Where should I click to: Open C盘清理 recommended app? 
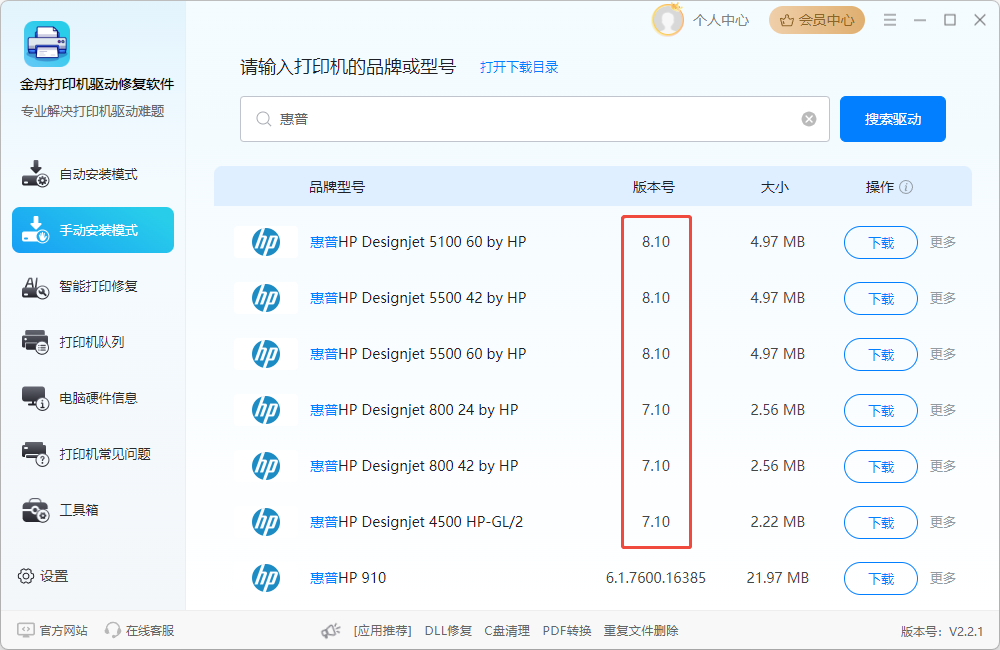tap(507, 631)
